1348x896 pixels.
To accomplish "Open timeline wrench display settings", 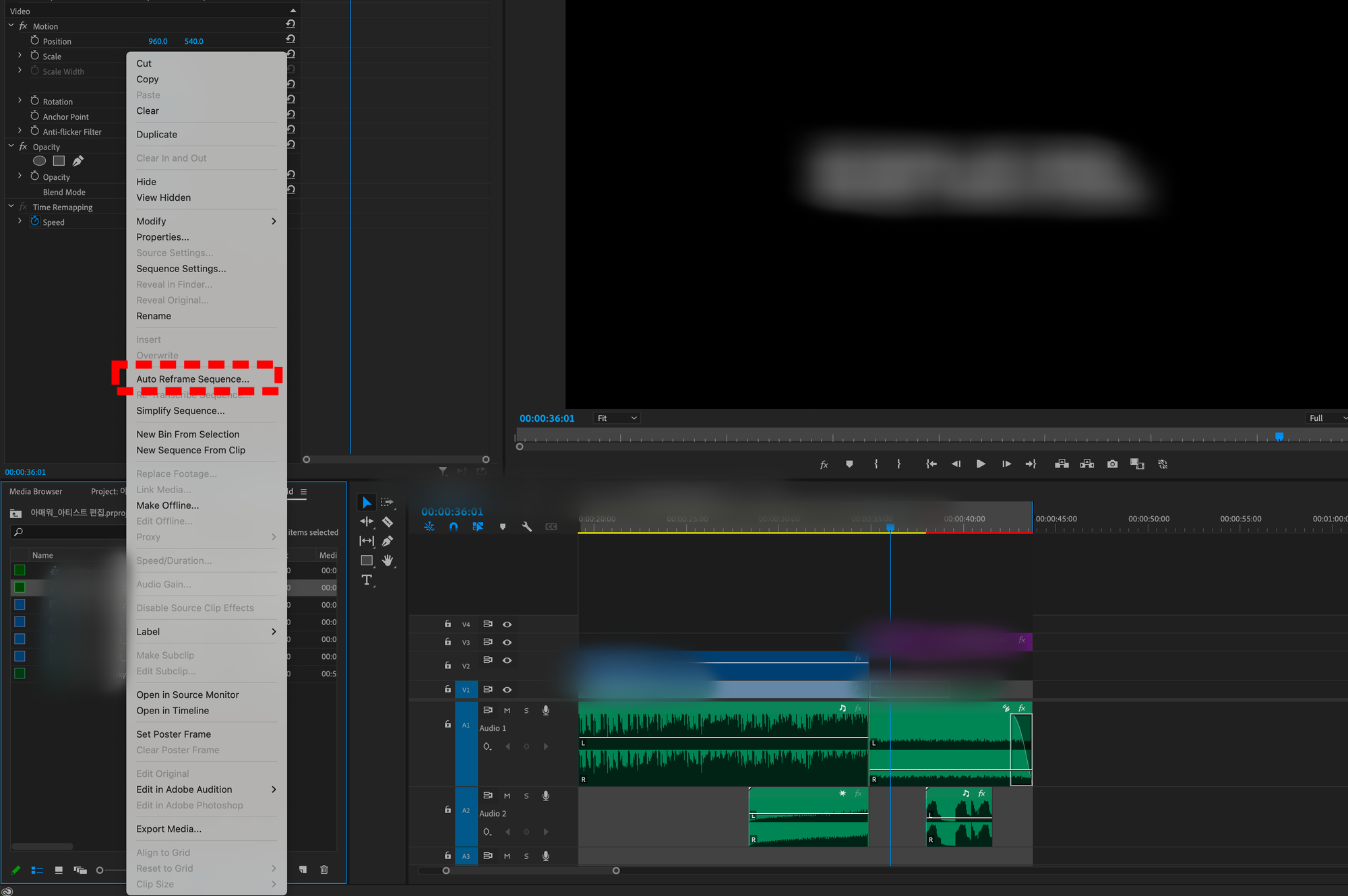I will click(527, 527).
